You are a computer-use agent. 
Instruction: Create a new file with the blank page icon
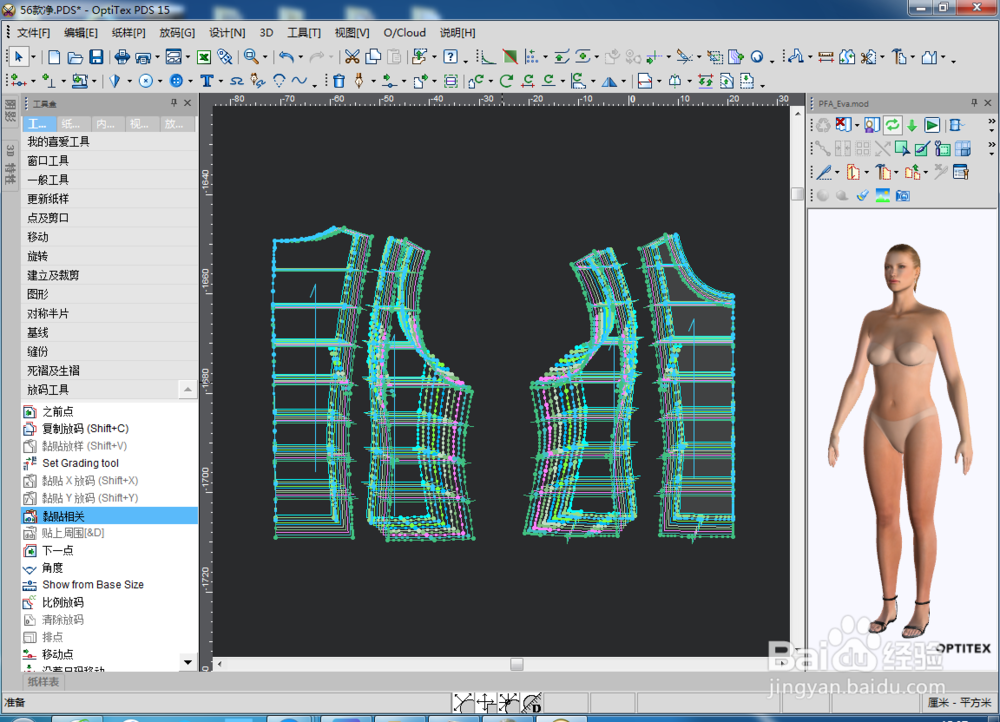[x=54, y=57]
